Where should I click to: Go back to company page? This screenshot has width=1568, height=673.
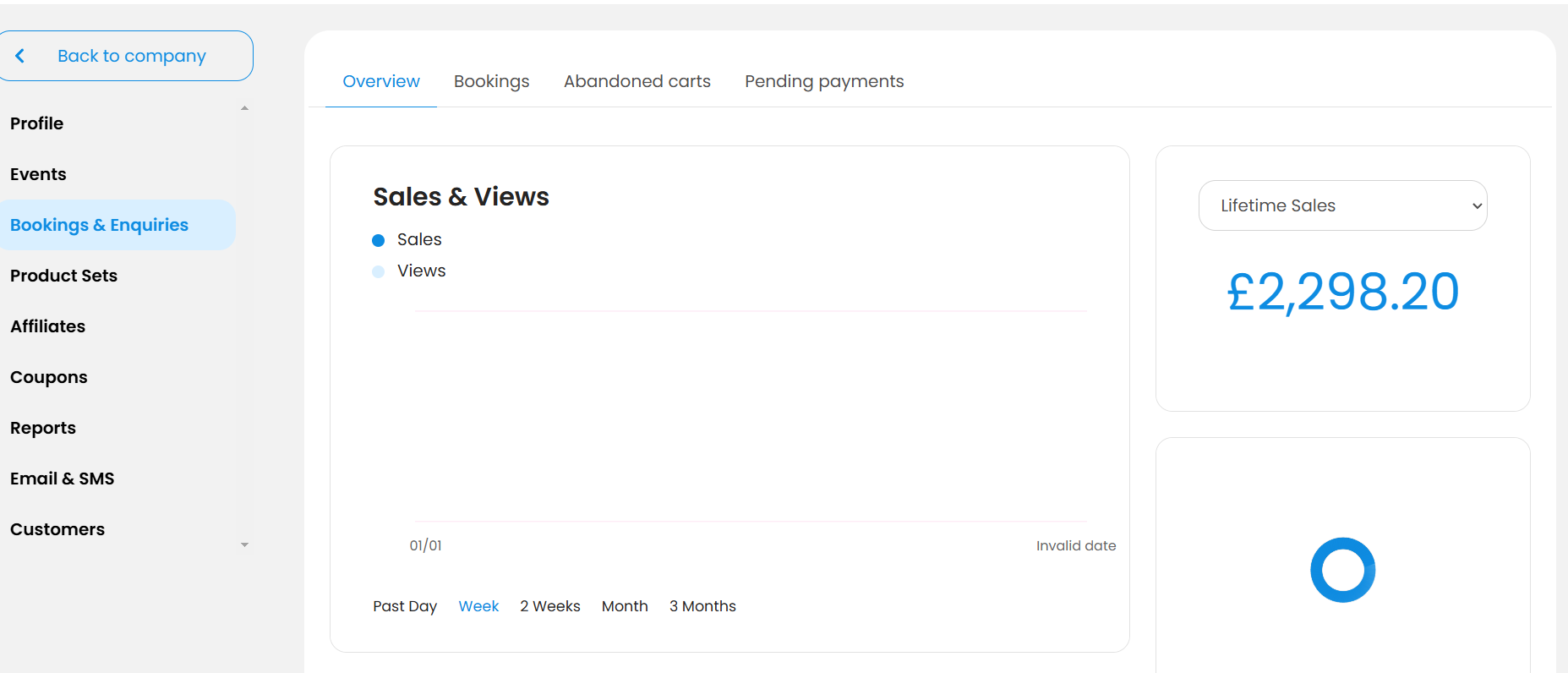tap(125, 56)
